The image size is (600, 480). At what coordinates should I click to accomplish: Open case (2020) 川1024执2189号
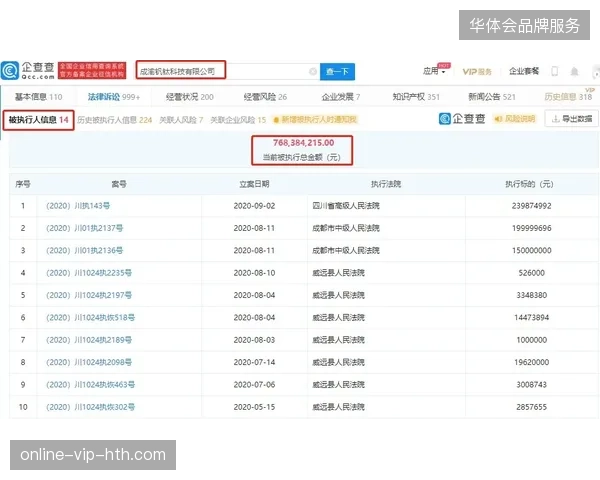click(89, 340)
